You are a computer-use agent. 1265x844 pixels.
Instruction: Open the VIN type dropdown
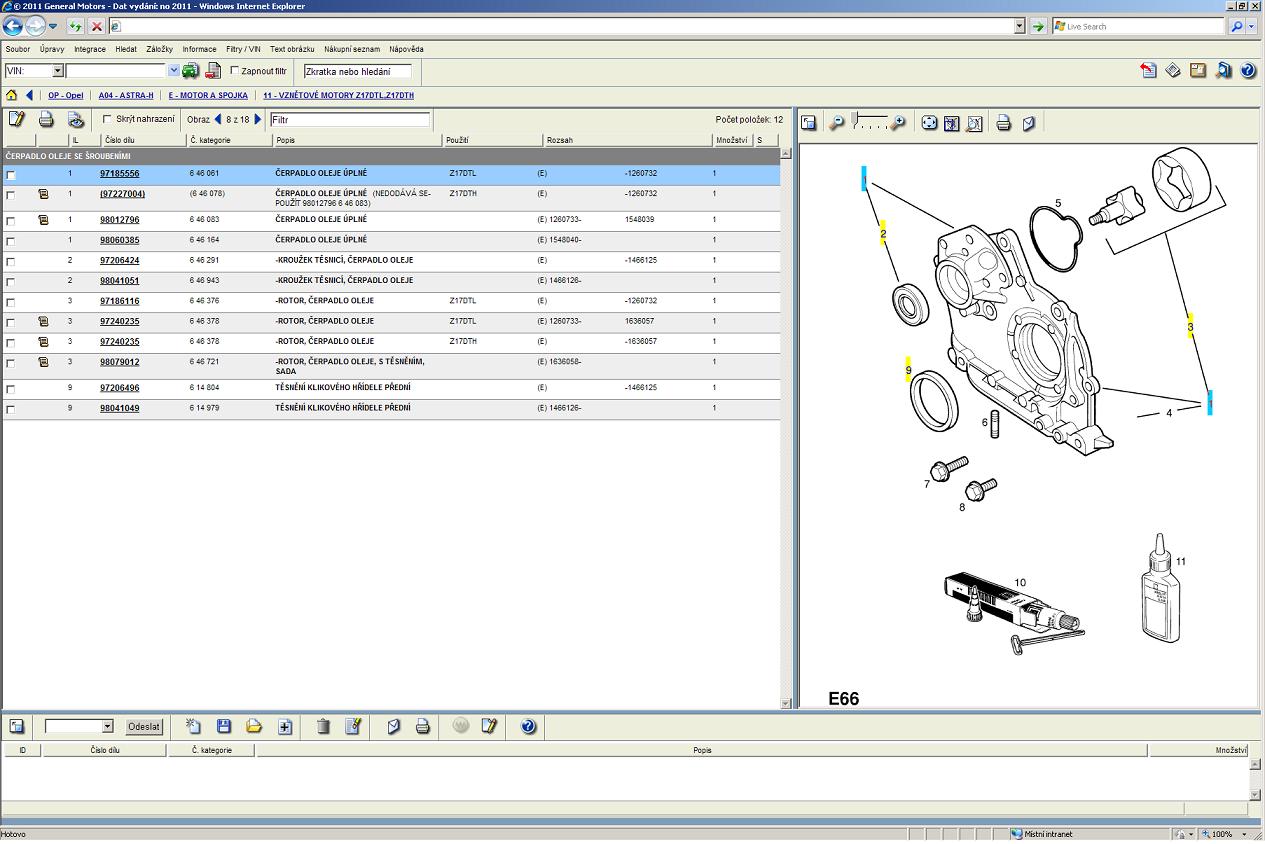57,71
